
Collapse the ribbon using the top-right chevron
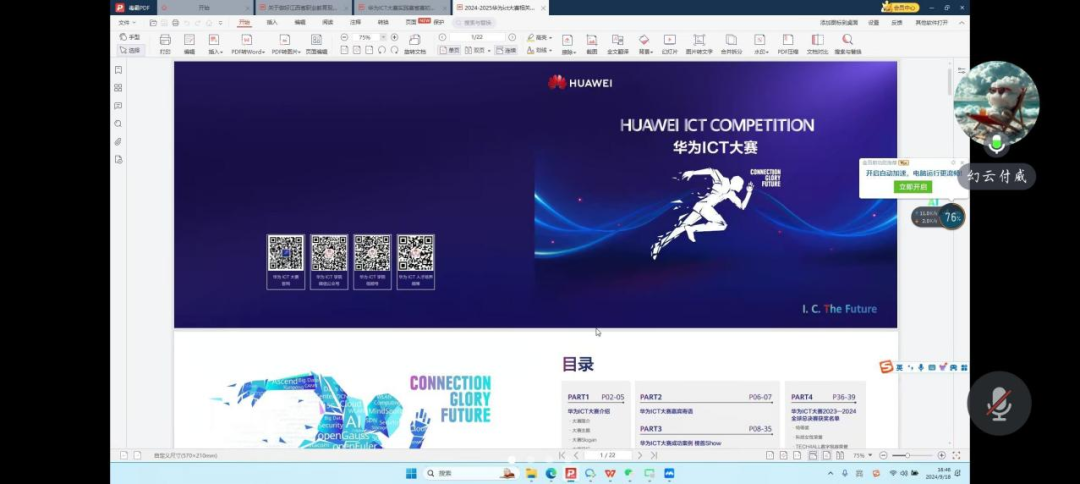click(962, 23)
